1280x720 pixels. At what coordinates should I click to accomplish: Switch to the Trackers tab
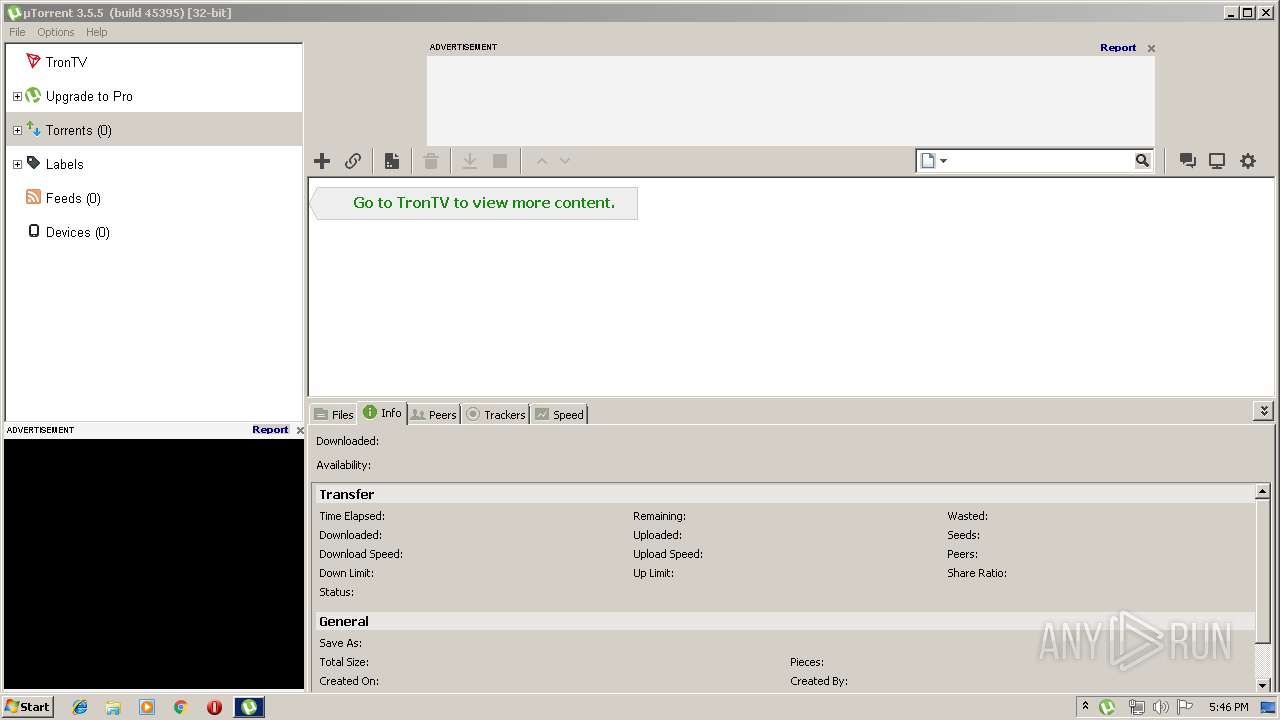[x=496, y=414]
